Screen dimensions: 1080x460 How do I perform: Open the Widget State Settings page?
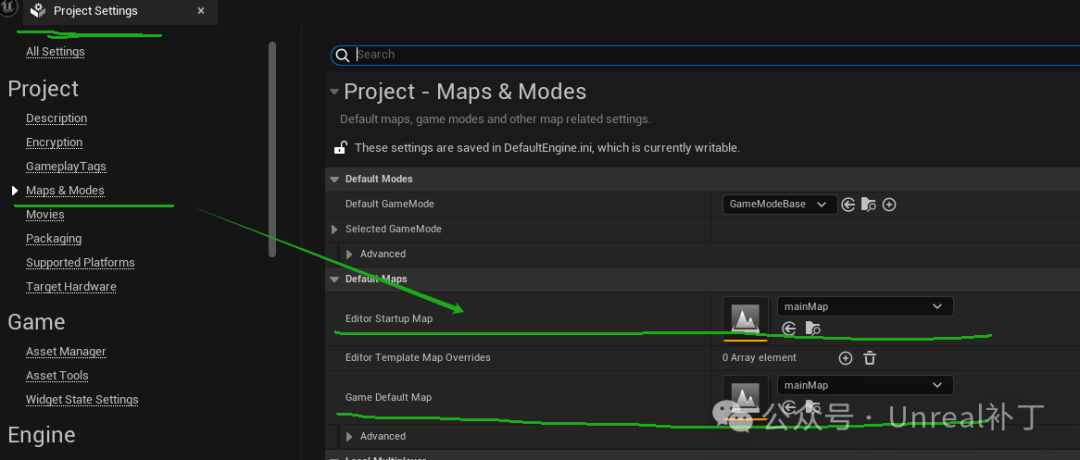pyautogui.click(x=82, y=400)
